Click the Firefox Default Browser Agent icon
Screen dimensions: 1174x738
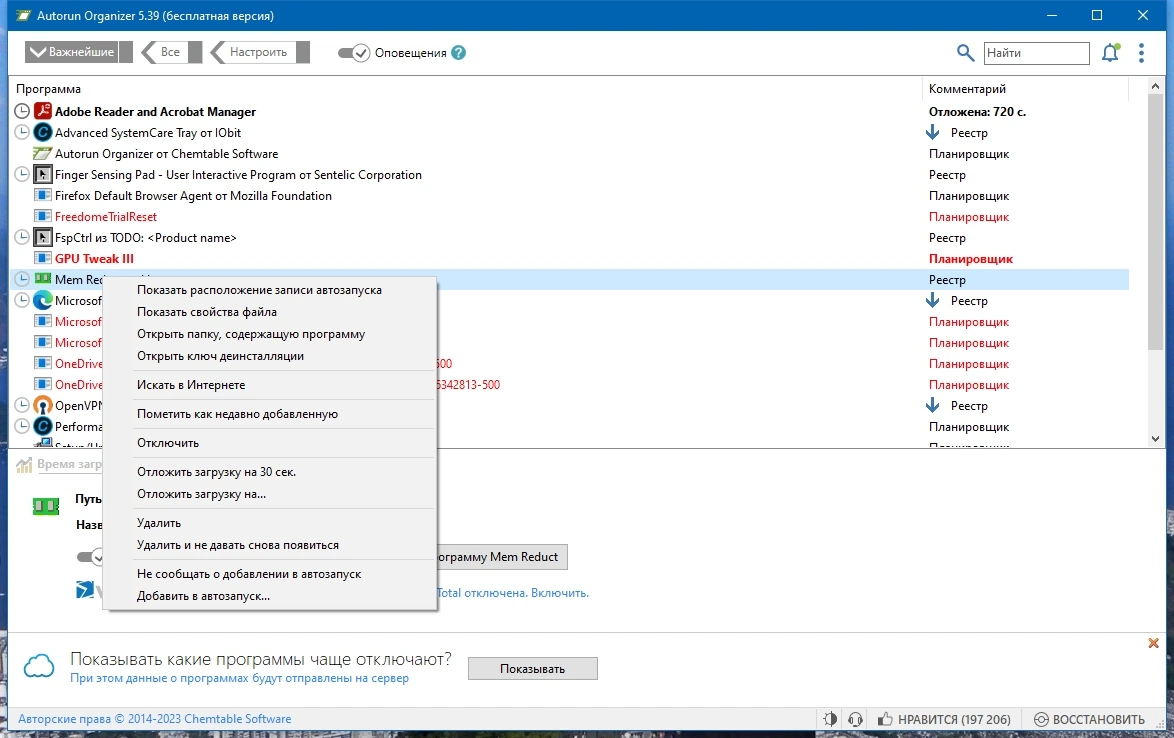(x=43, y=195)
